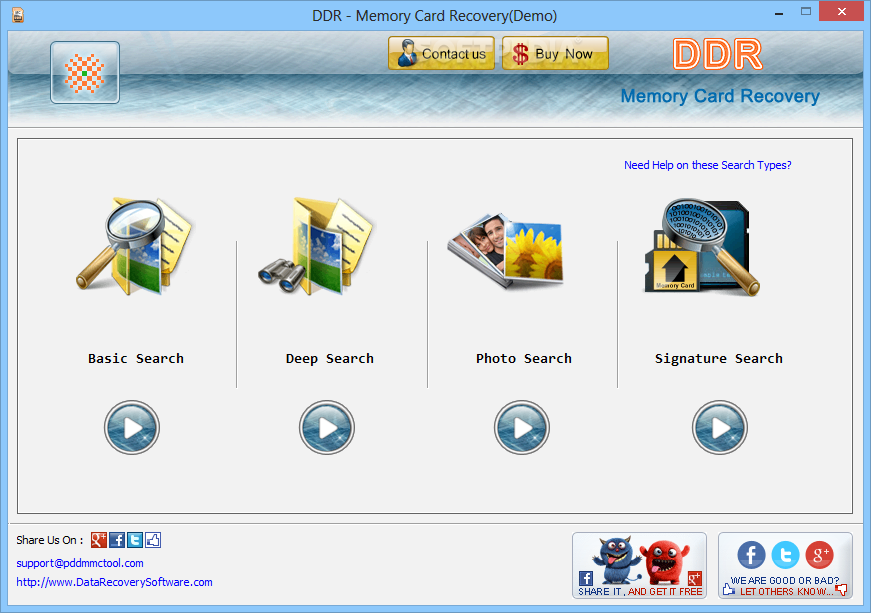Click the orange dotted logo button

(x=84, y=73)
